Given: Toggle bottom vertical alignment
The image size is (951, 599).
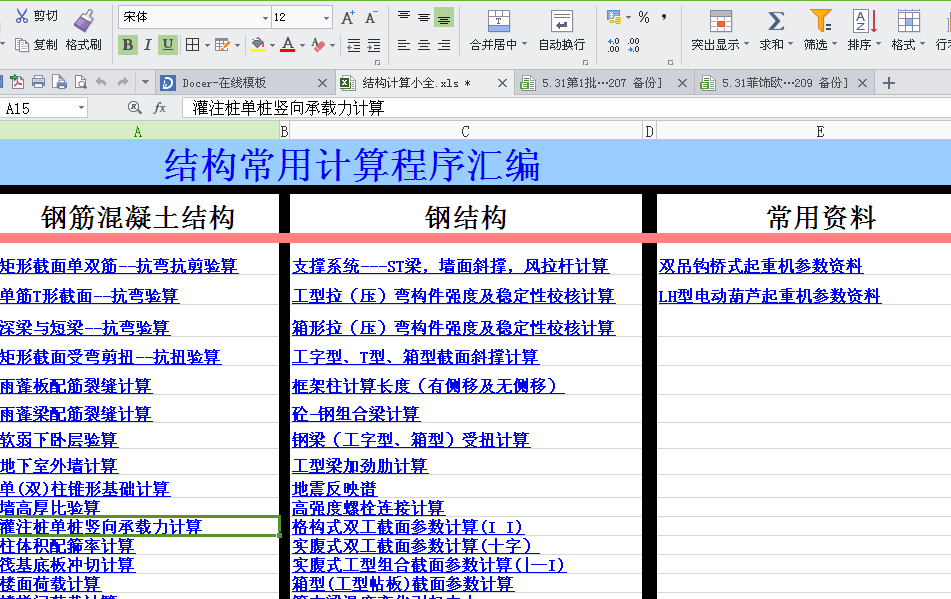Looking at the screenshot, I should pos(444,18).
